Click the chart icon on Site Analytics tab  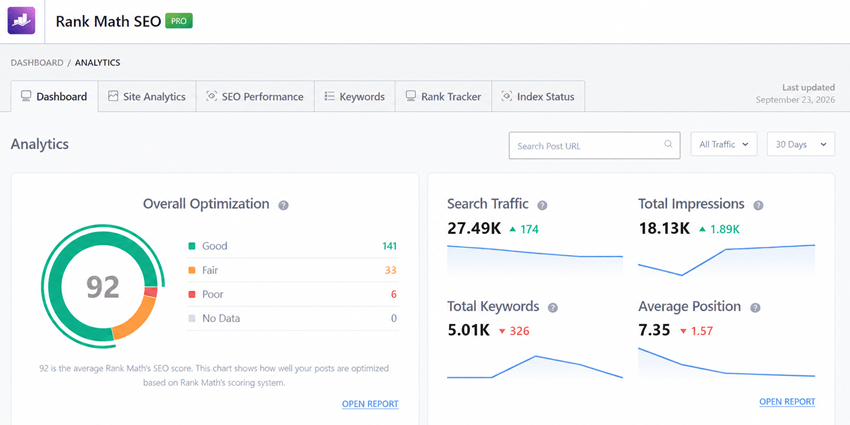(x=113, y=96)
